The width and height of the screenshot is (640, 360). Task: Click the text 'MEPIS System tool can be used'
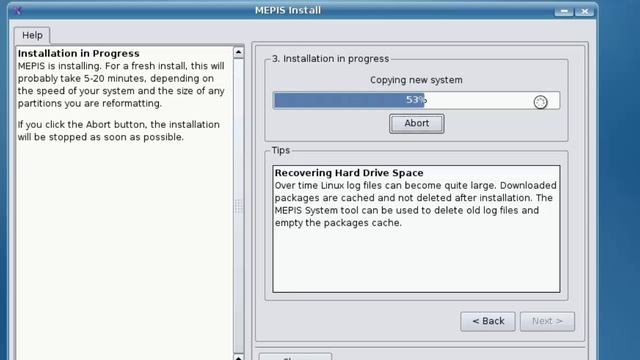[x=347, y=210]
